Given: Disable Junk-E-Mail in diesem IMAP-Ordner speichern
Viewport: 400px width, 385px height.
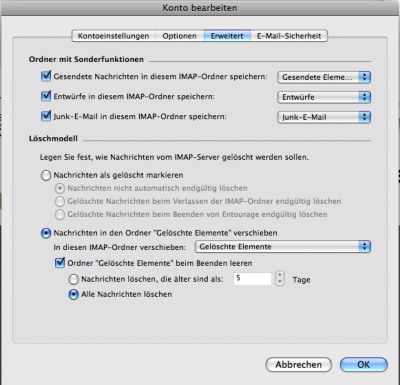Looking at the screenshot, I should pyautogui.click(x=46, y=116).
